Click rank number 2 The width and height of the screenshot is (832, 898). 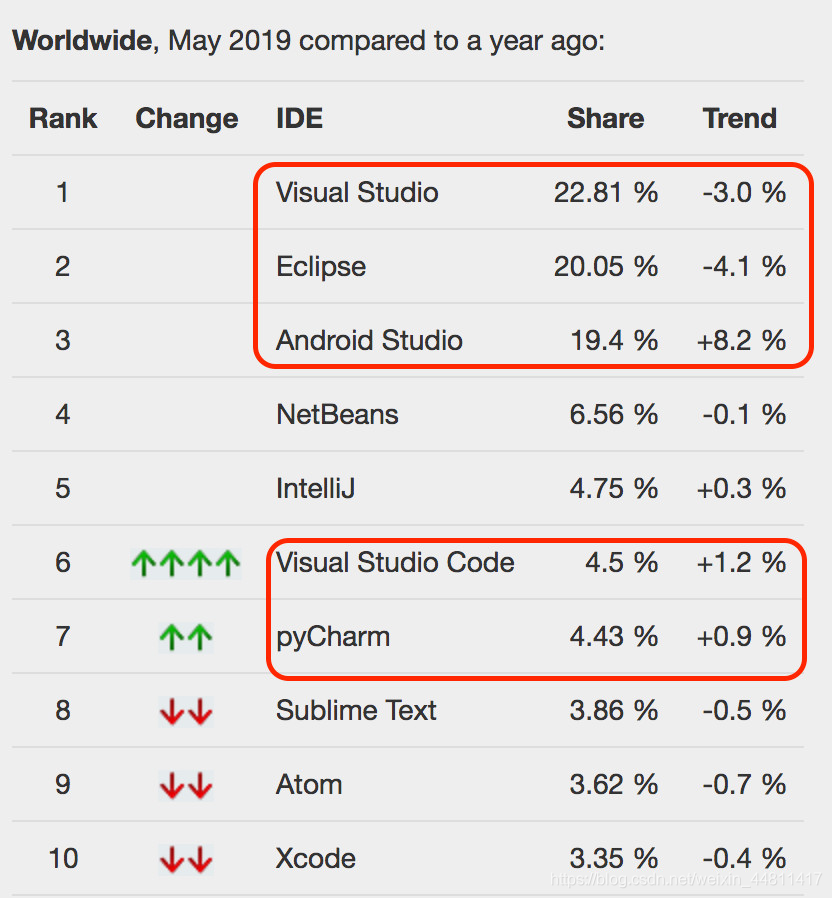coord(62,266)
